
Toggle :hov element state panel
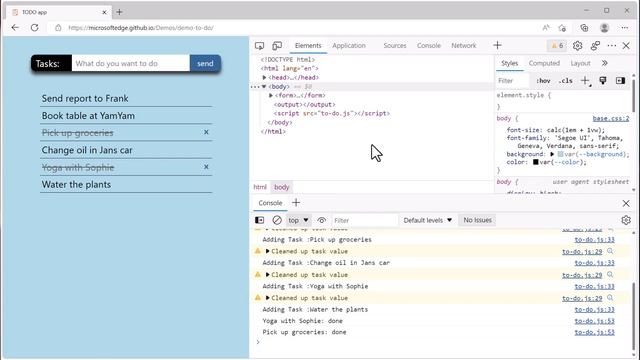click(x=543, y=81)
